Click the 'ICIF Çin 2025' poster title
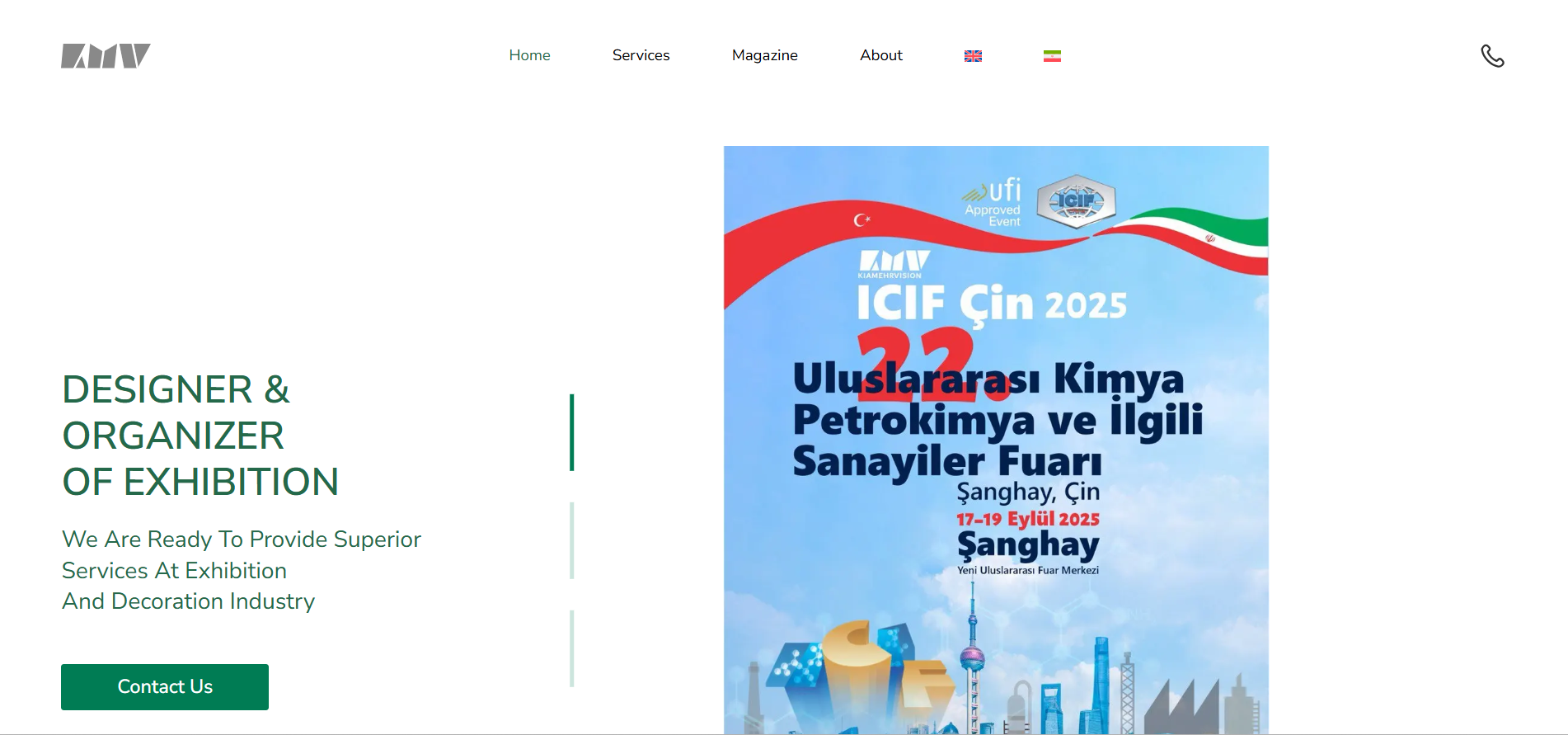Viewport: 1568px width, 735px height. coord(991,304)
